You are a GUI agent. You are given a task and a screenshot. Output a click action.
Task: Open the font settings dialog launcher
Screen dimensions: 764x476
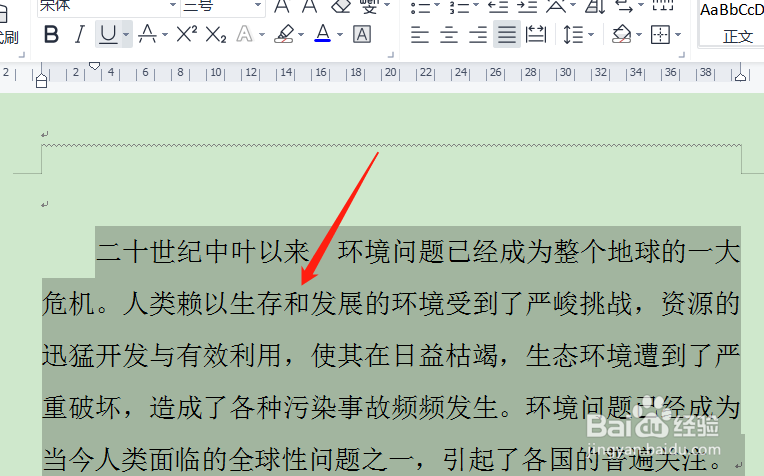click(390, 55)
